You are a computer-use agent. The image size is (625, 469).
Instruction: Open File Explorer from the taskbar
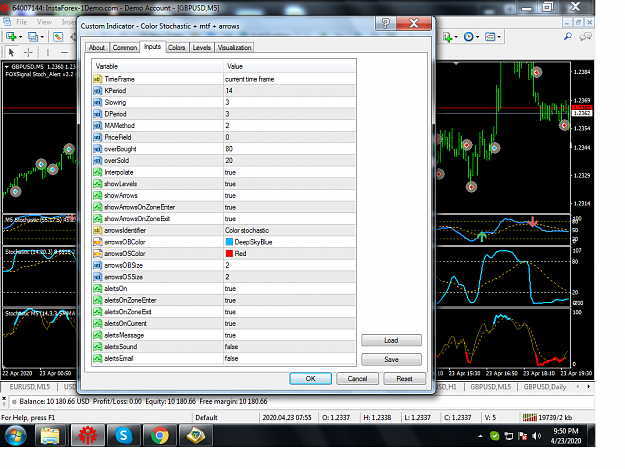[x=50, y=435]
